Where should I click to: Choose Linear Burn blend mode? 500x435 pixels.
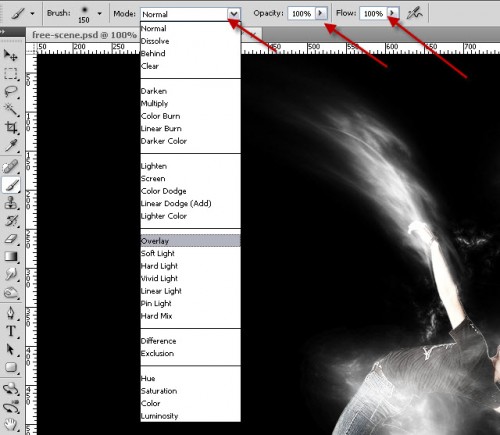pos(190,129)
